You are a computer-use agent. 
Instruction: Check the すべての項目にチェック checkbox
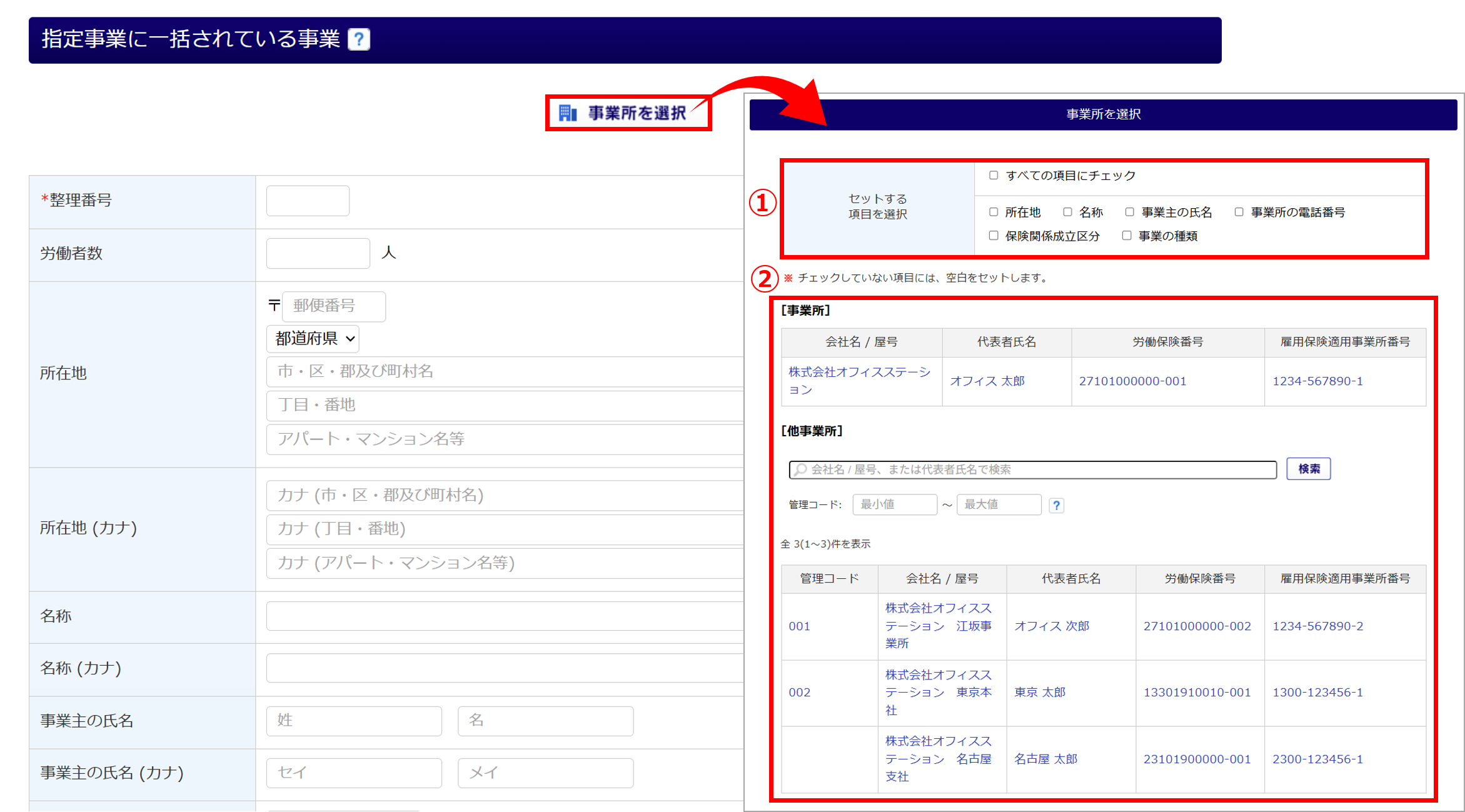click(x=994, y=176)
